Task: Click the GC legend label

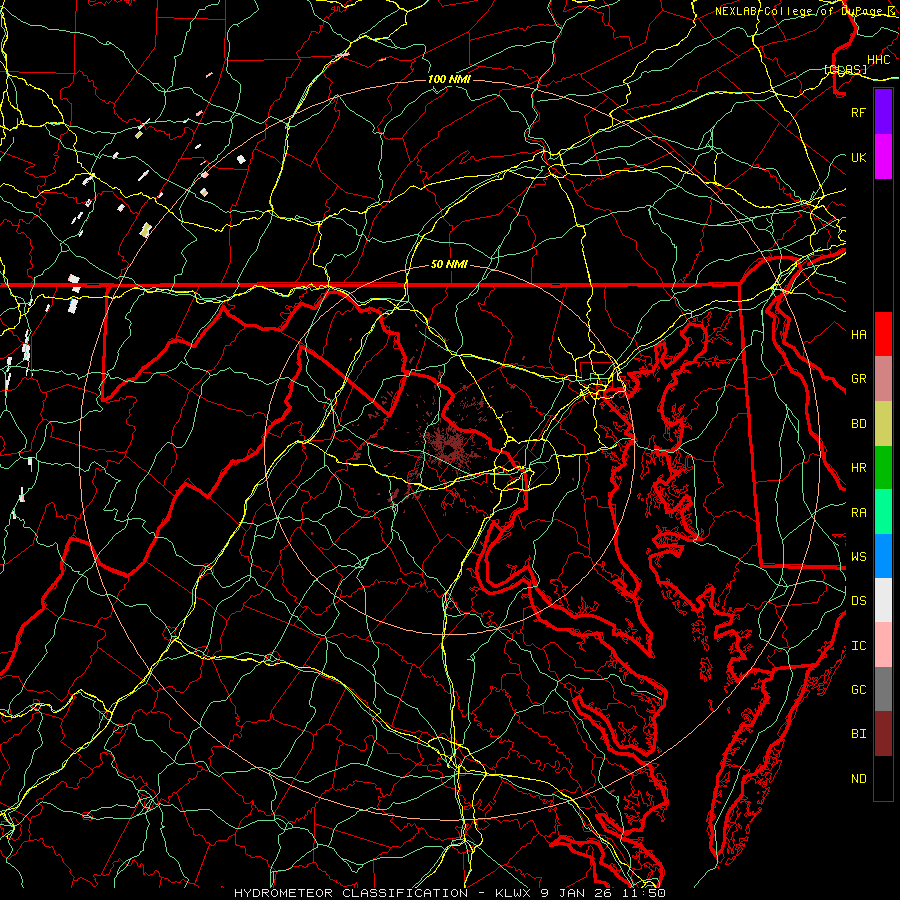Action: click(858, 690)
